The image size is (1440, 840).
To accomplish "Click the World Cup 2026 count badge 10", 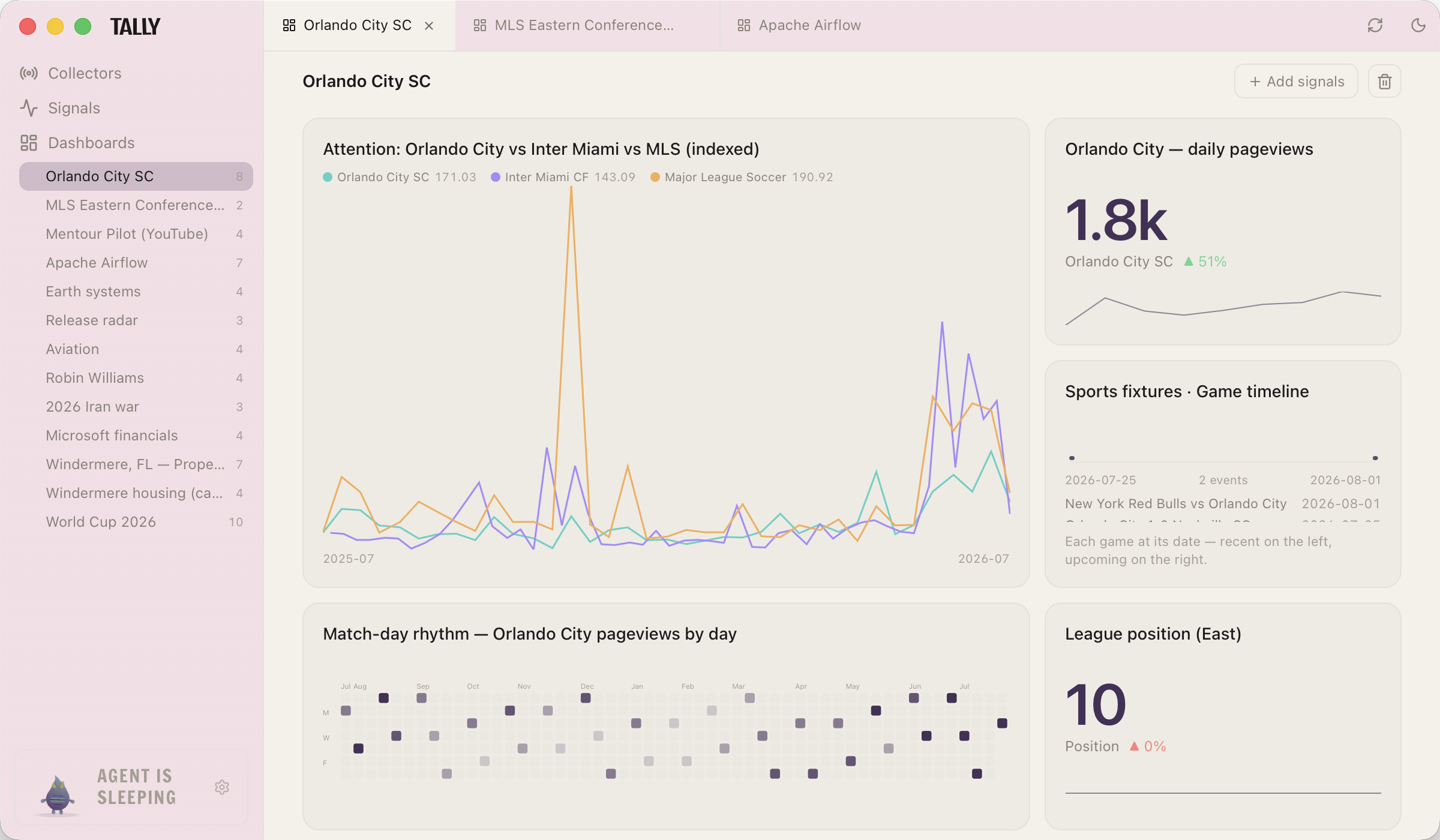I will point(236,522).
